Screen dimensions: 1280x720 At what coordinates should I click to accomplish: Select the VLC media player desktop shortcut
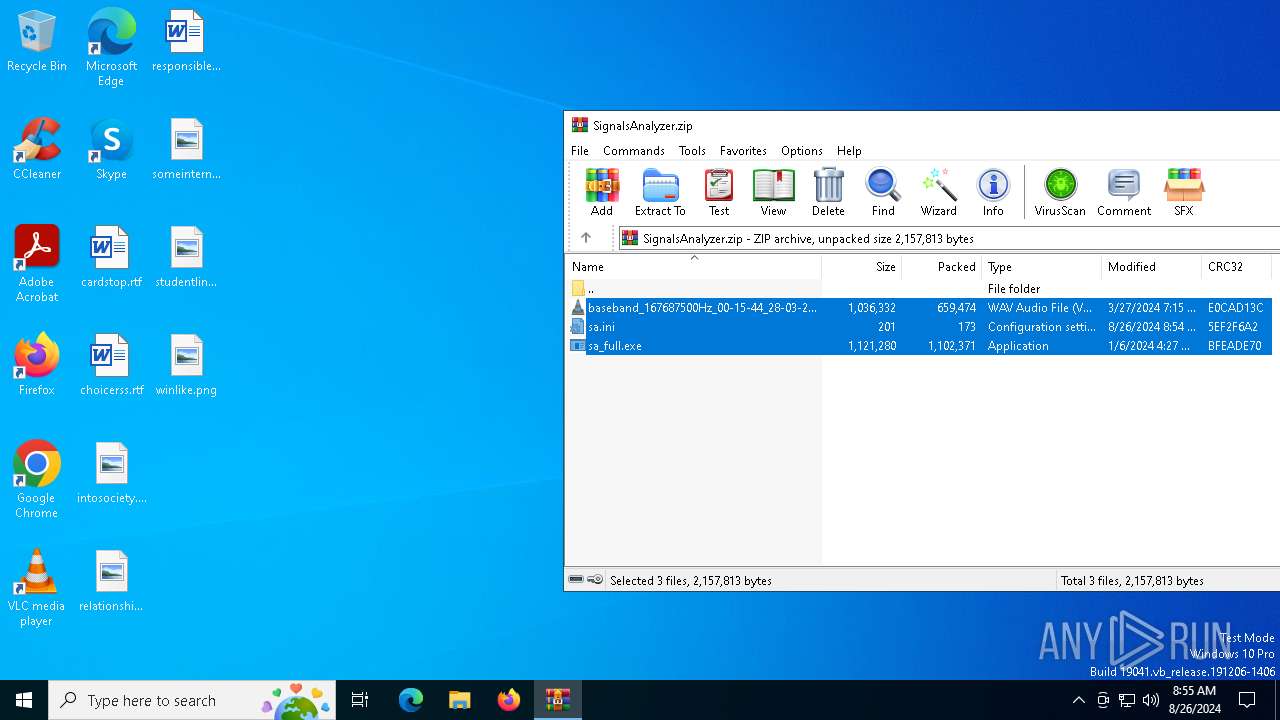coord(37,588)
